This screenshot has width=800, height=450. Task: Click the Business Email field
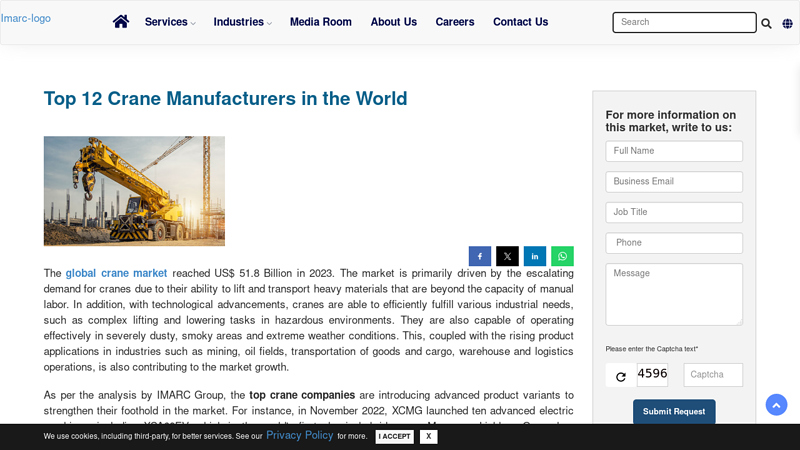tap(674, 182)
